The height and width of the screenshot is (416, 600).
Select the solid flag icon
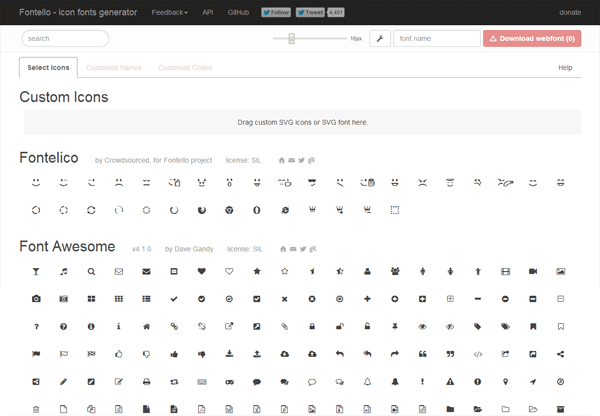[x=36, y=354]
